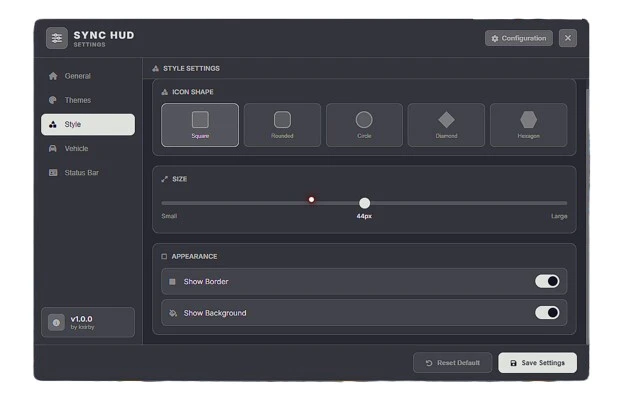
Task: Click the Style Settings header text
Action: coord(191,68)
